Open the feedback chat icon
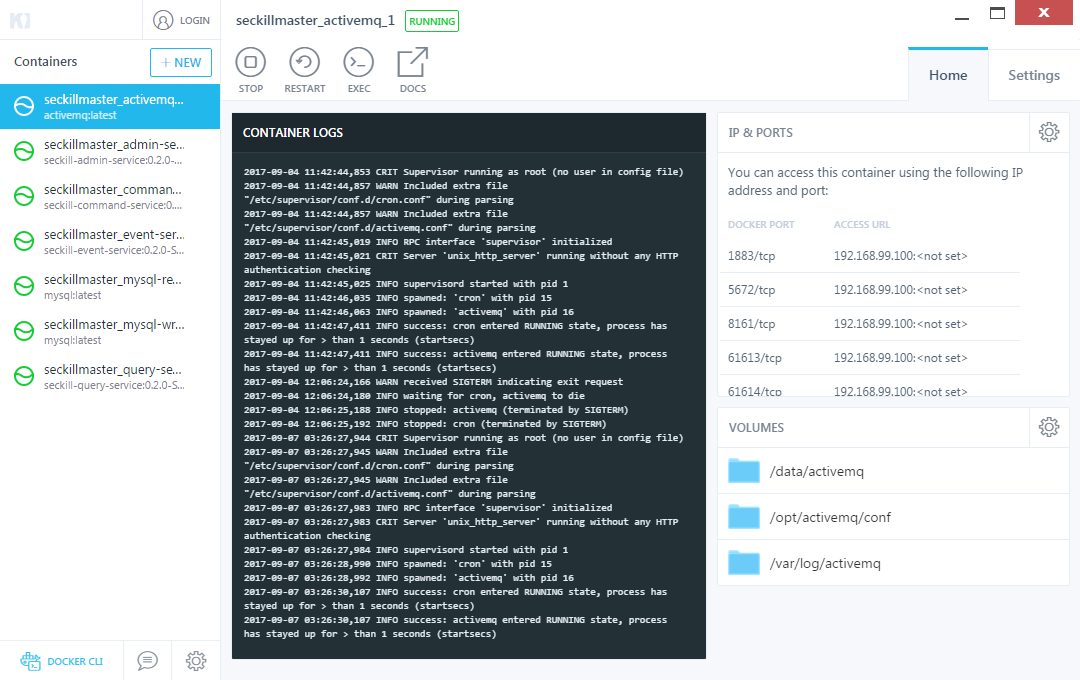 (x=147, y=660)
